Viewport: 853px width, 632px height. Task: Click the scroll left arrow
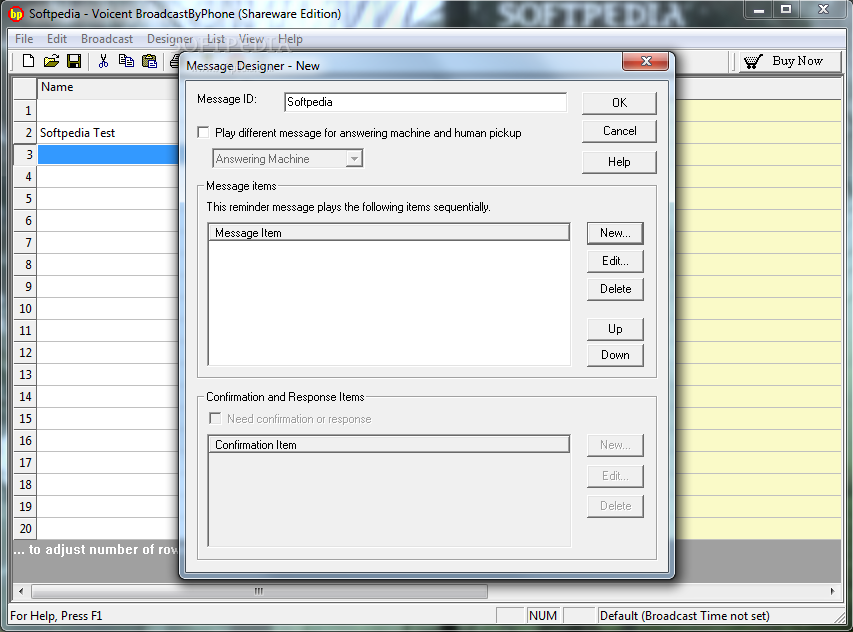coord(21,591)
